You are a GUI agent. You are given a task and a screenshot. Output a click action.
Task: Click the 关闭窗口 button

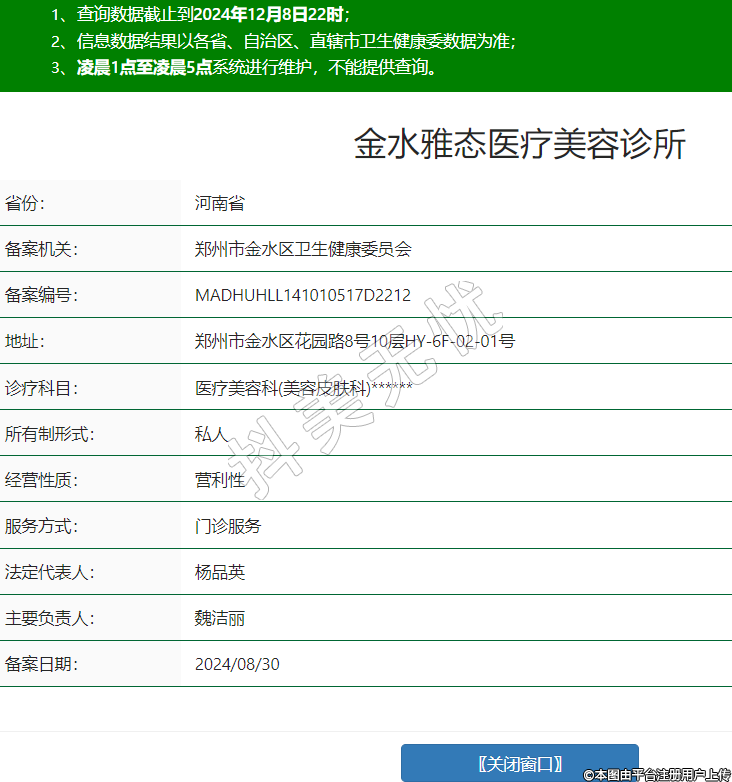519,763
